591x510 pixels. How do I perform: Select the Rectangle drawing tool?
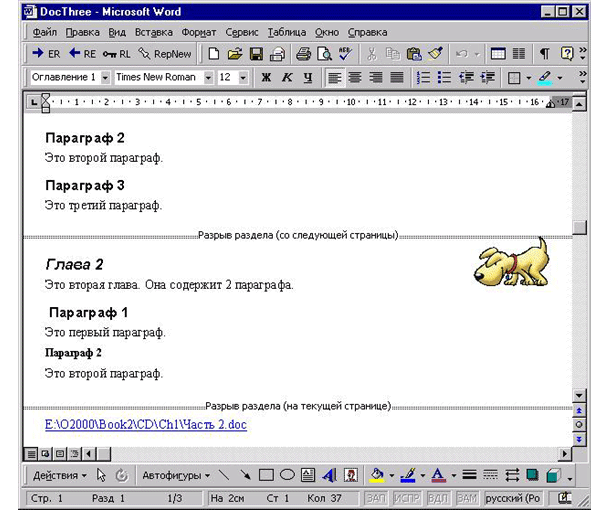pos(266,475)
